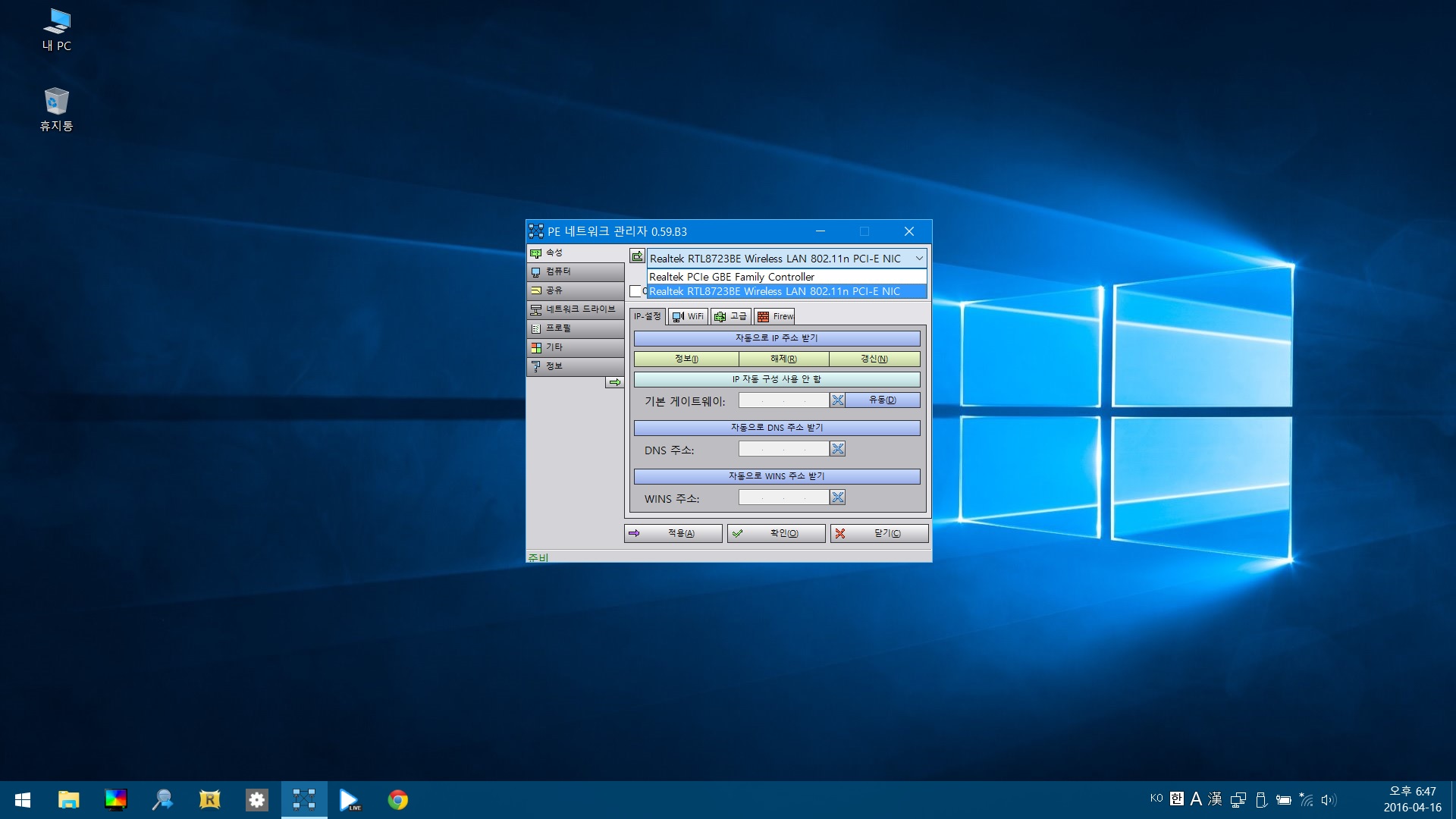Open the yellow R app in taskbar
This screenshot has width=1456, height=819.
point(210,800)
